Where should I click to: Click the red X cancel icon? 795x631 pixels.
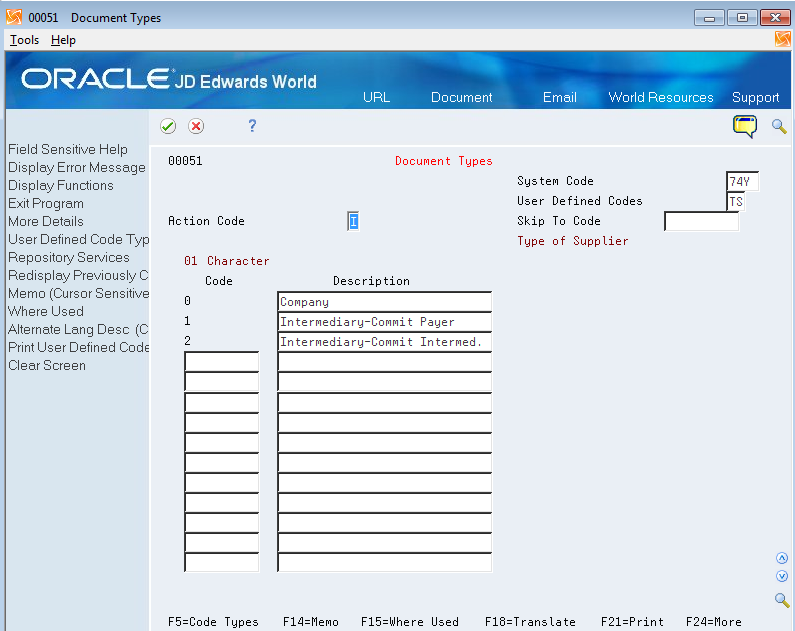pyautogui.click(x=196, y=126)
